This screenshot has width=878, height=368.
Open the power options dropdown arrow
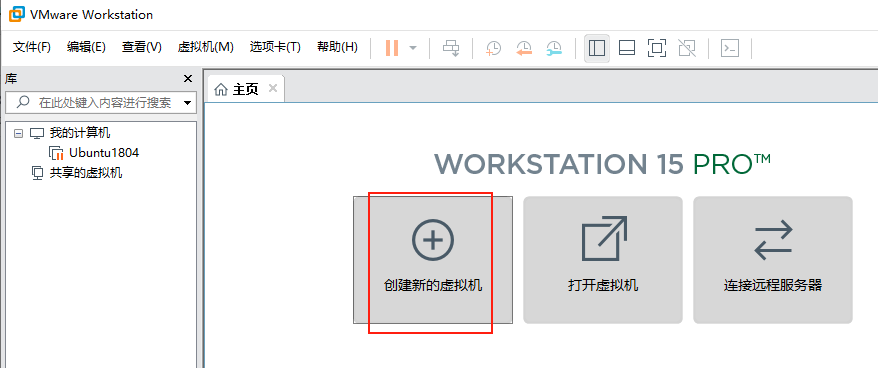(413, 48)
